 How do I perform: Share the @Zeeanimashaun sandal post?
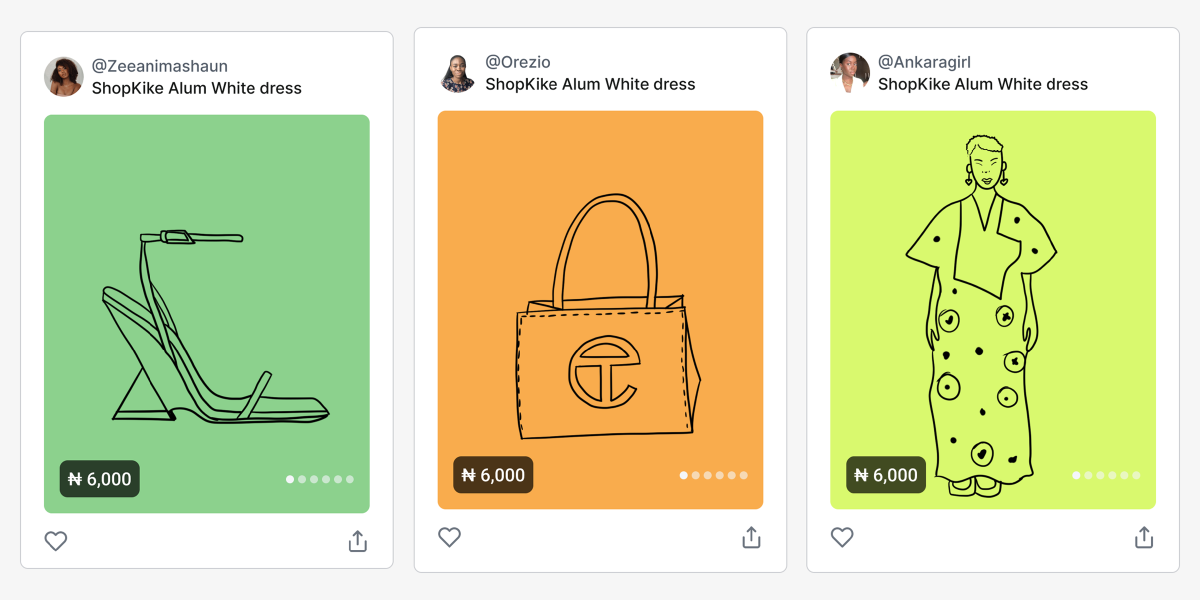point(358,541)
